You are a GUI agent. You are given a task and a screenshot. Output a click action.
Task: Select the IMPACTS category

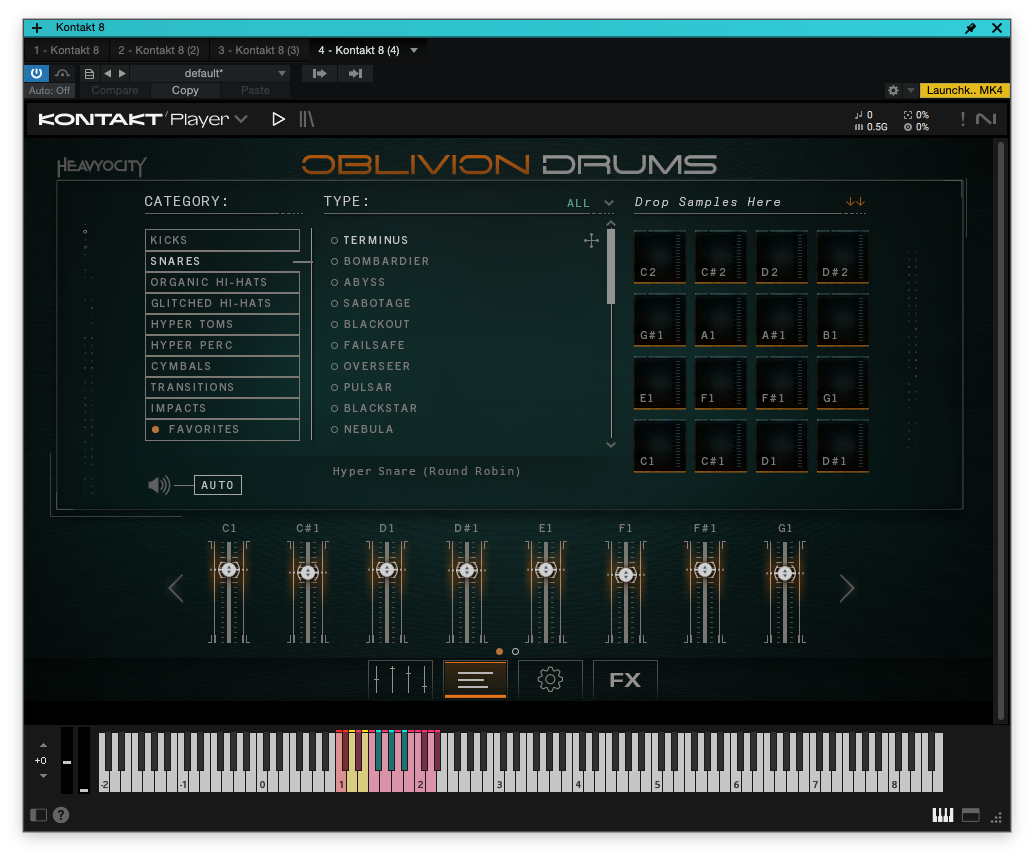(x=222, y=408)
